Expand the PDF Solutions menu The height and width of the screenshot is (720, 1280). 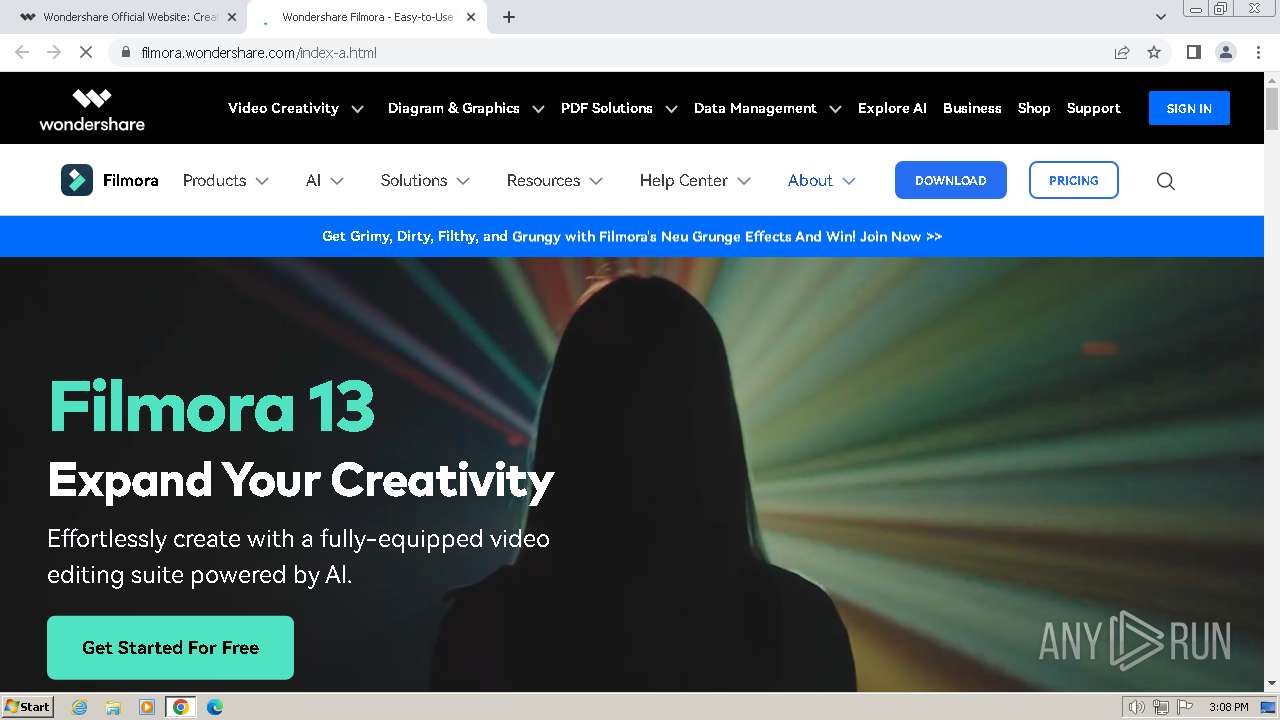pos(619,108)
